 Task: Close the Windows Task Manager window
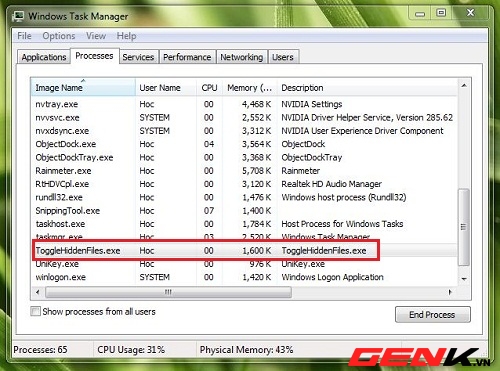(x=470, y=13)
